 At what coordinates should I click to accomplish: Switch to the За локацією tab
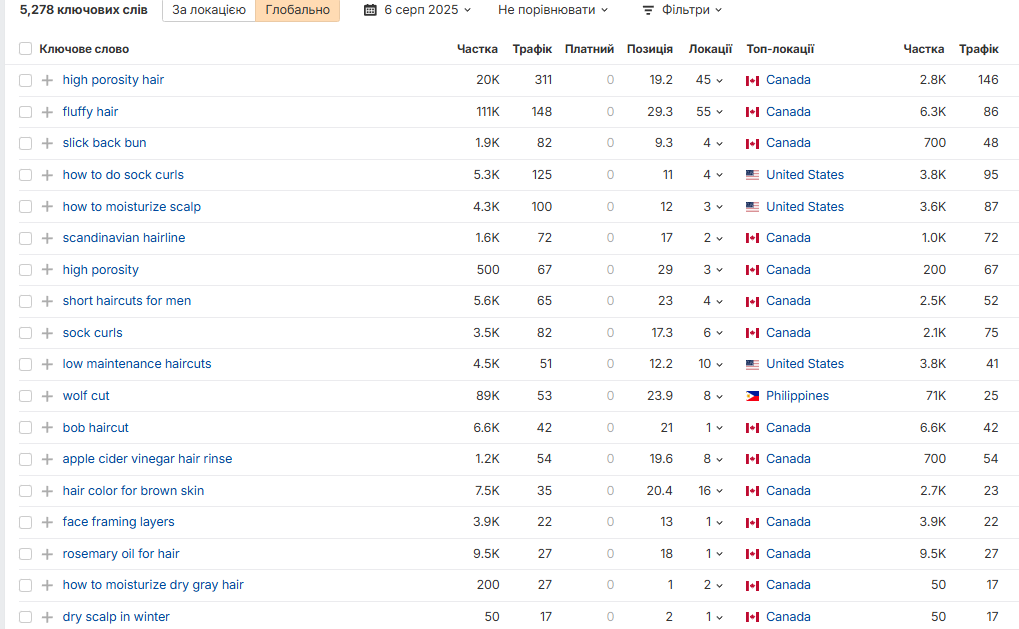click(209, 10)
